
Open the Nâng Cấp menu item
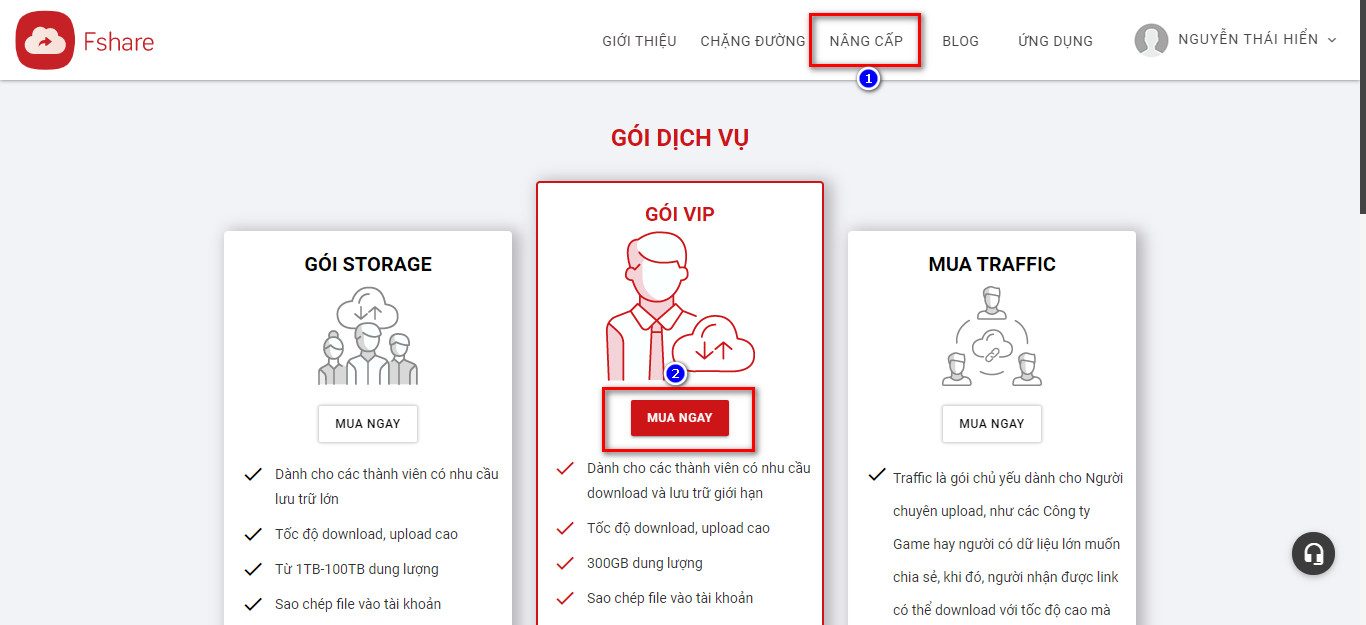click(x=866, y=41)
